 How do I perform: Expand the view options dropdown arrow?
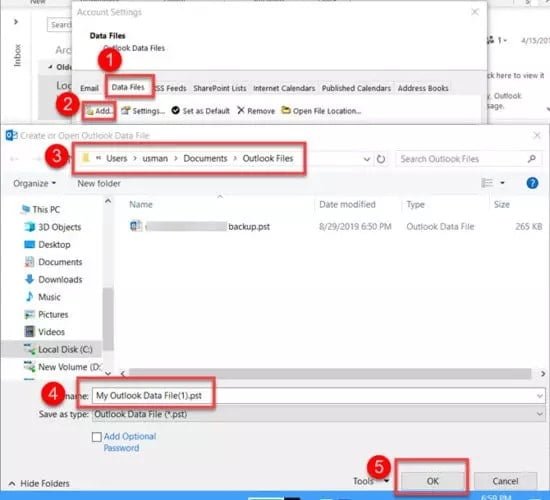pos(502,183)
